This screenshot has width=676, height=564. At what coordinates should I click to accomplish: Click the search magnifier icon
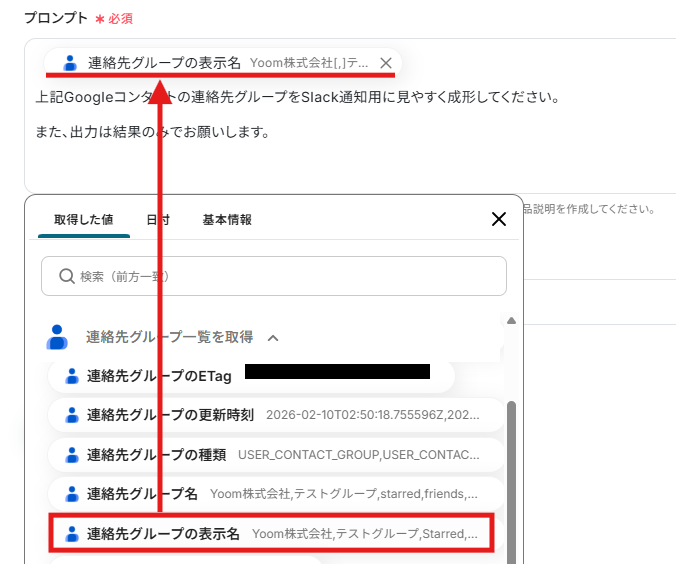pyautogui.click(x=67, y=276)
